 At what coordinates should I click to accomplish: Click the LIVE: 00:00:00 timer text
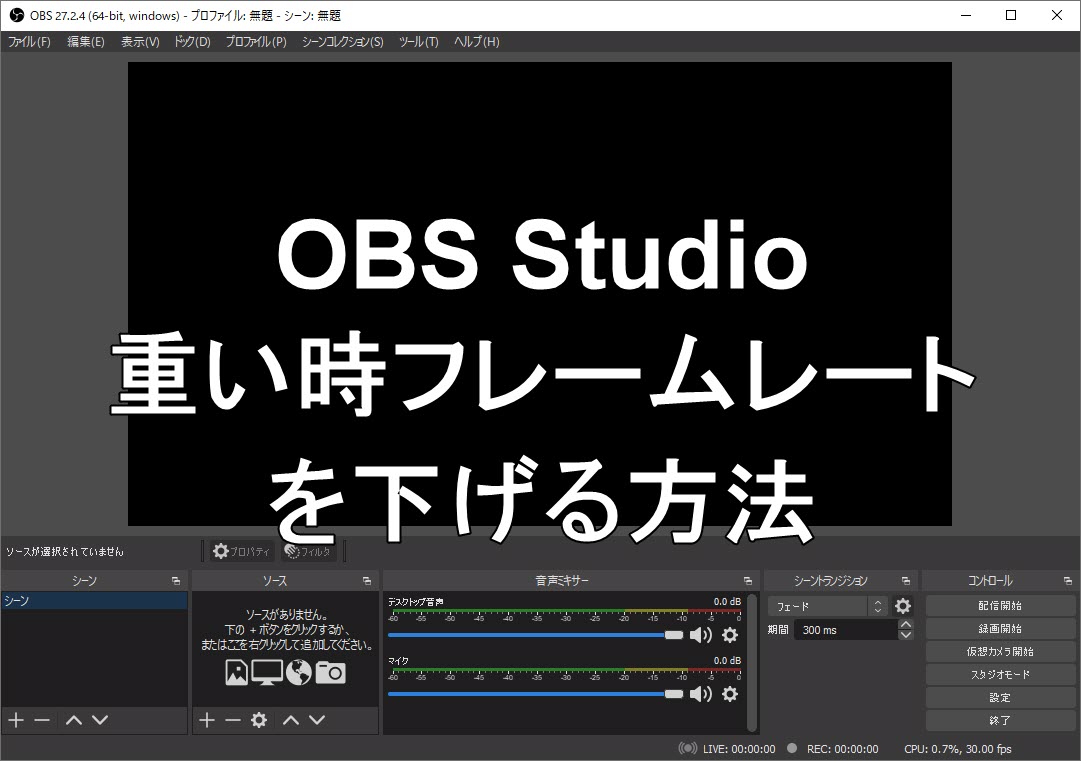739,749
